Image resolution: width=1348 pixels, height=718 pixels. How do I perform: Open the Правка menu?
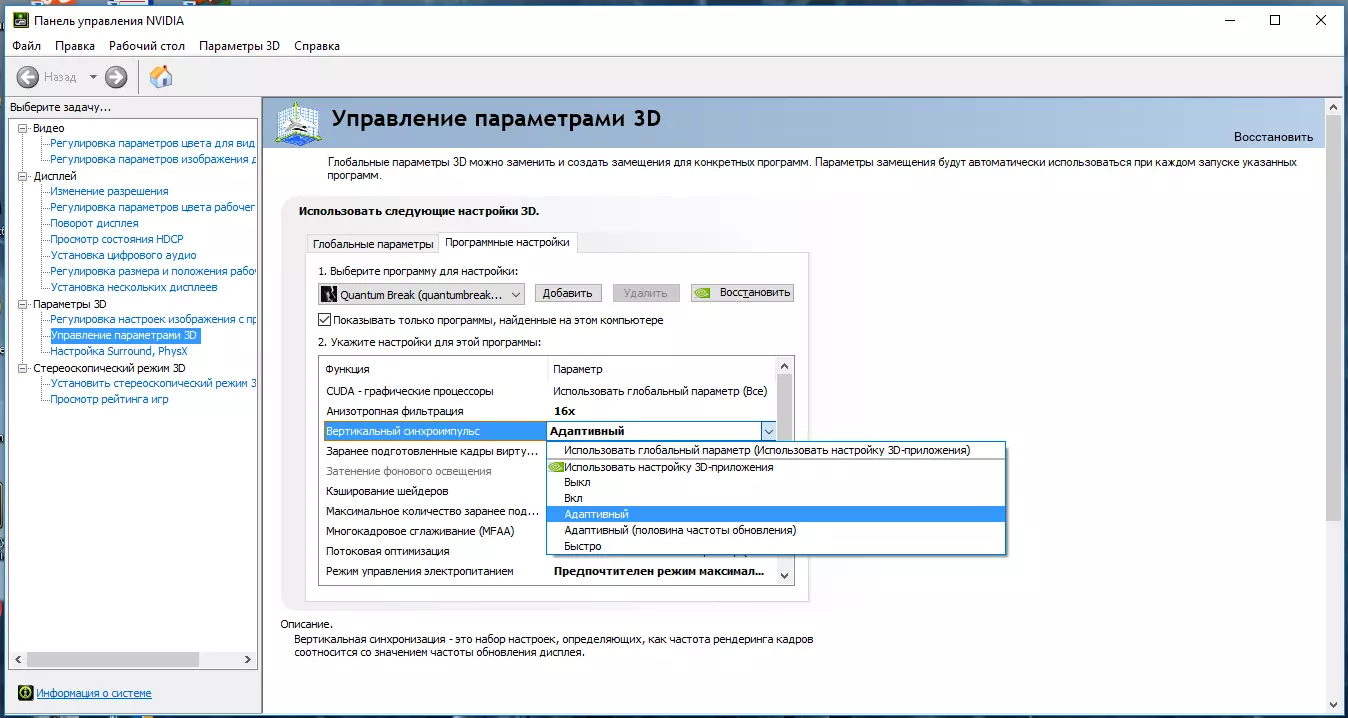(75, 46)
